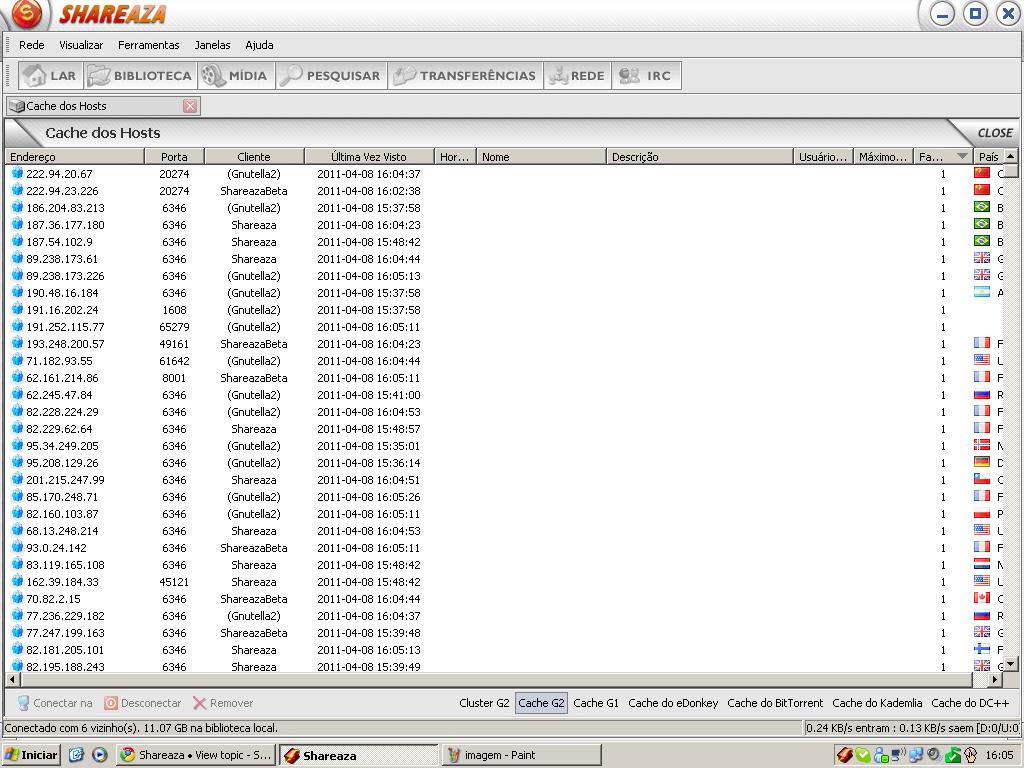The height and width of the screenshot is (768, 1024).
Task: Open the IRC chat view
Action: point(646,76)
